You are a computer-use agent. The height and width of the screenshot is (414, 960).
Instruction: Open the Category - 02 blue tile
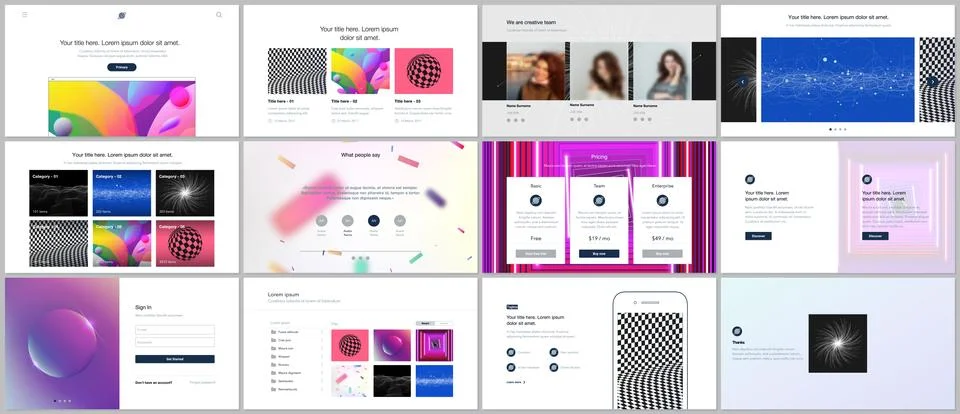pyautogui.click(x=122, y=193)
